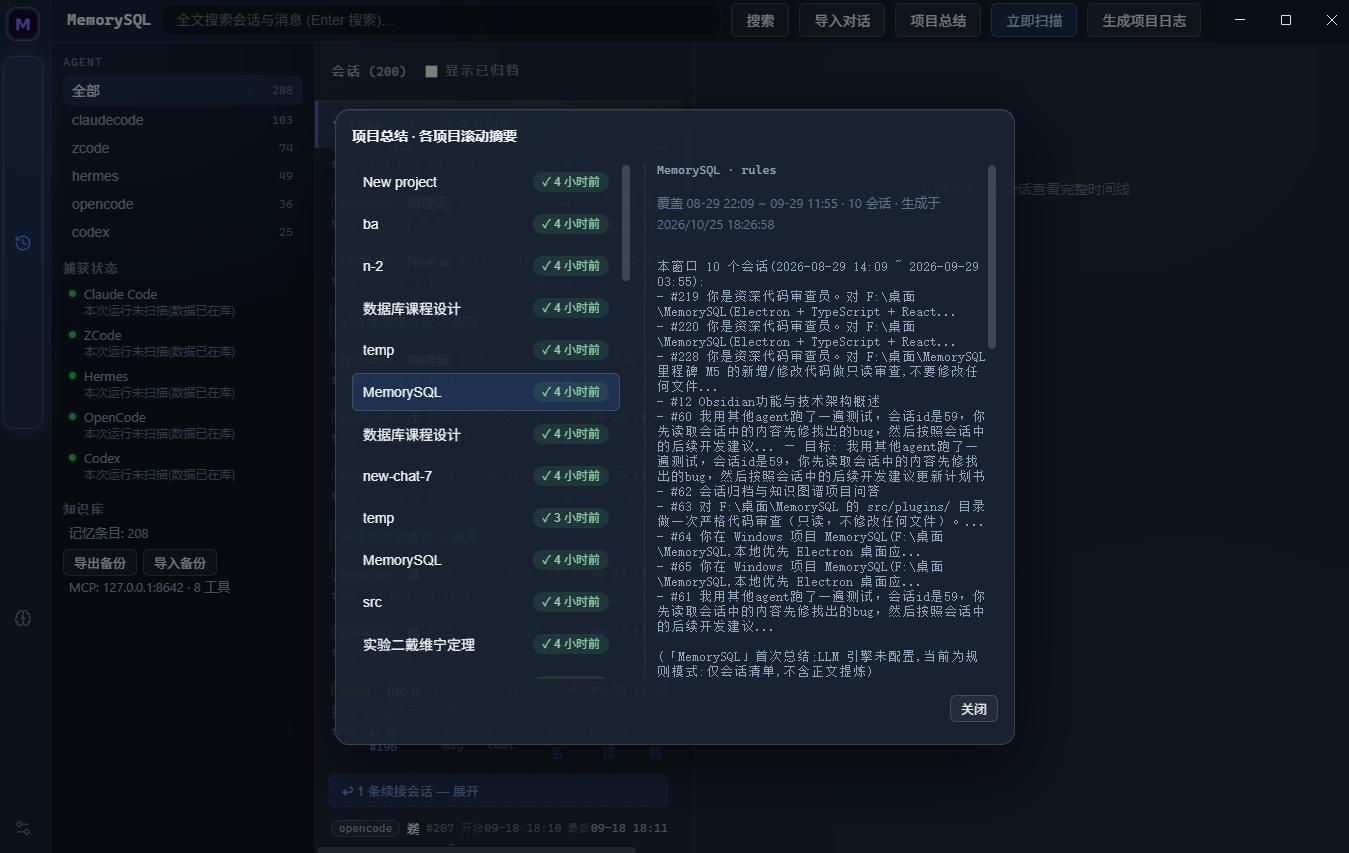Close the dialog with 关闭 button

974,709
